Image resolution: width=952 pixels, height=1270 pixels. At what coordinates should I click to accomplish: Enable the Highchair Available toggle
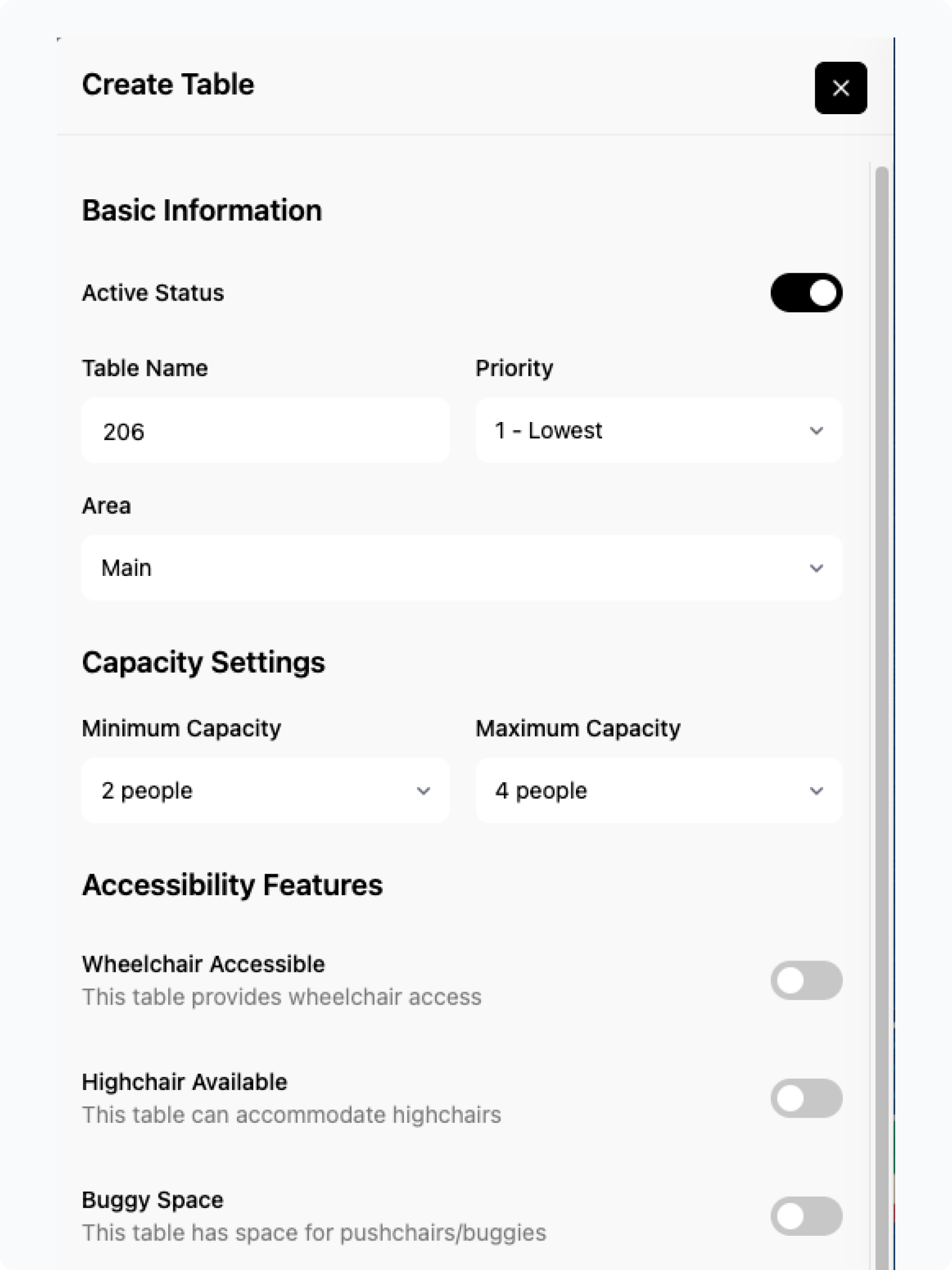click(806, 1098)
